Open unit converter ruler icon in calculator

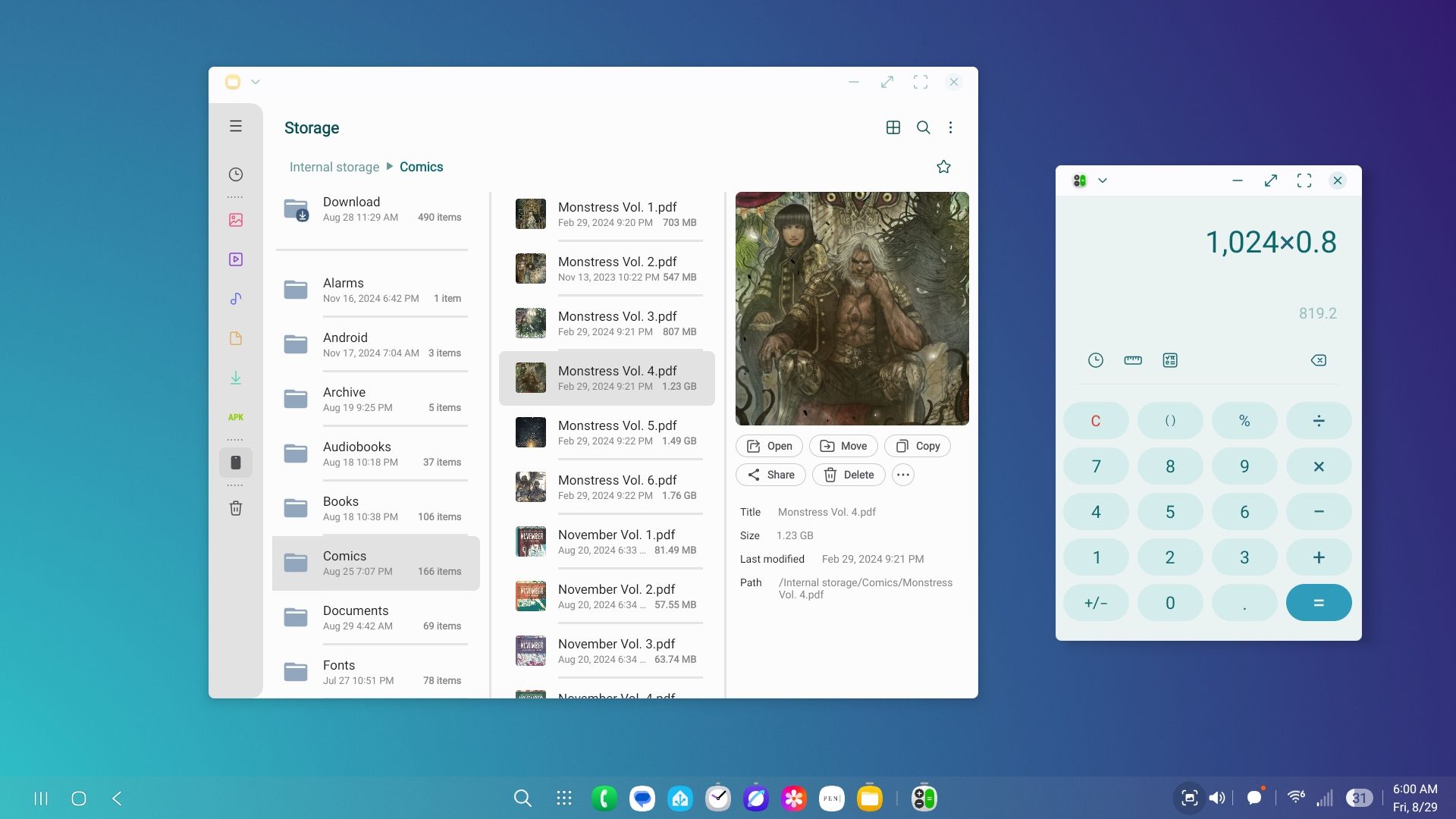click(1133, 360)
